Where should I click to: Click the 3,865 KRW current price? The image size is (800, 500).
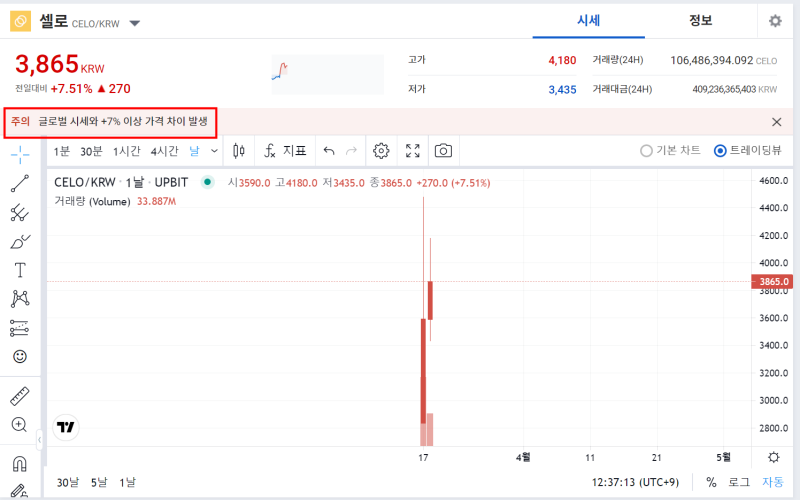pos(60,64)
